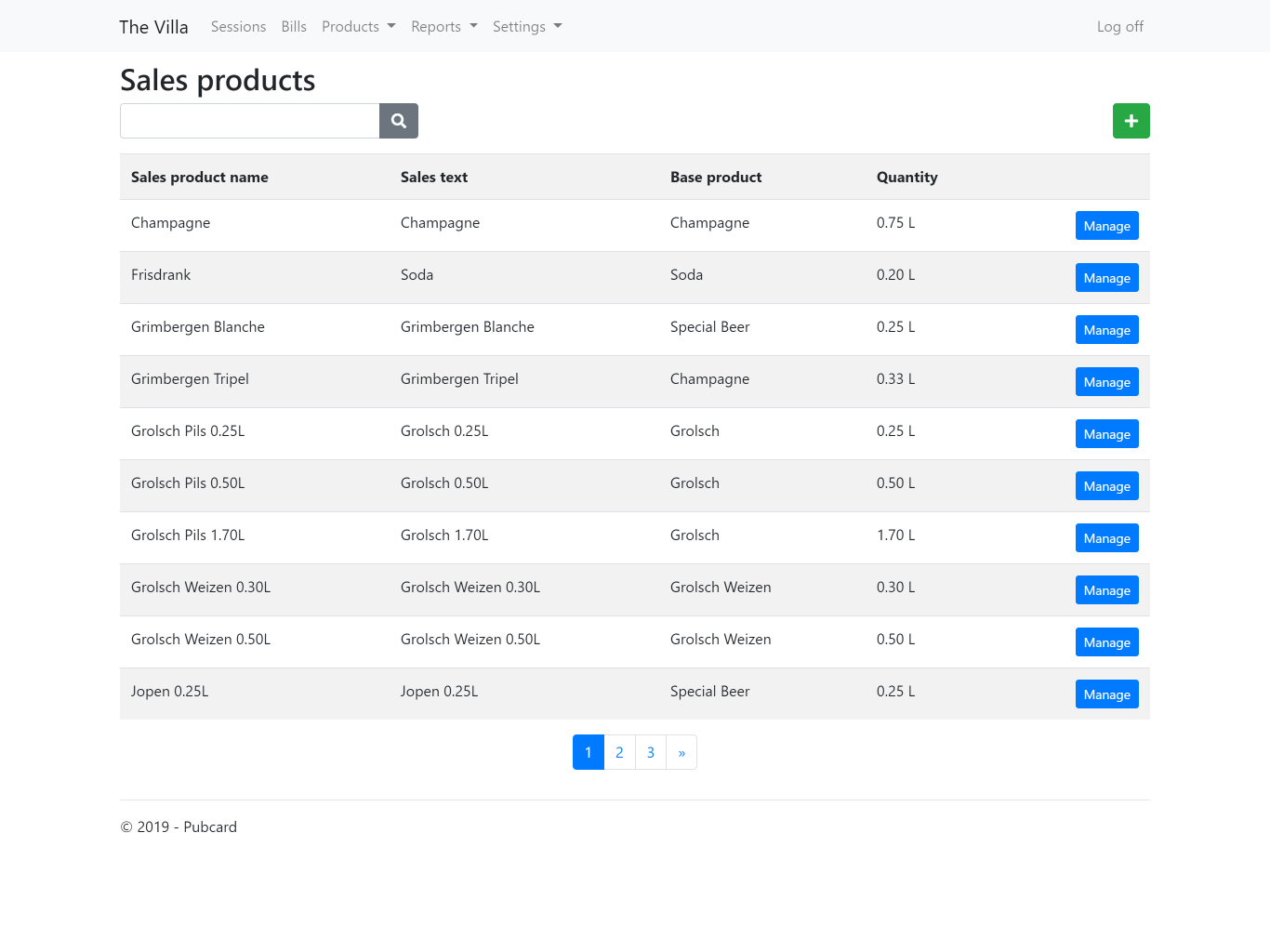Open the Sessions nav item
The width and height of the screenshot is (1270, 952).
tap(238, 26)
